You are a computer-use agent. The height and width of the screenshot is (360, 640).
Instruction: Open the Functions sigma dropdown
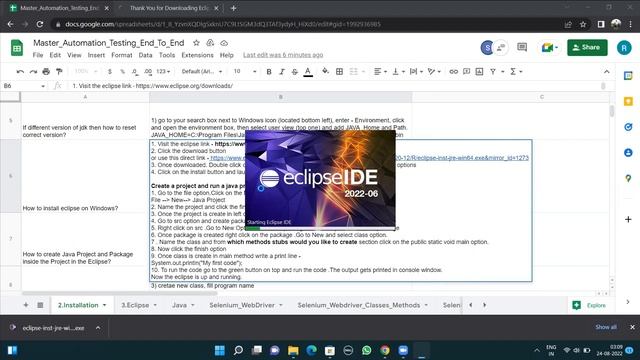(516, 71)
